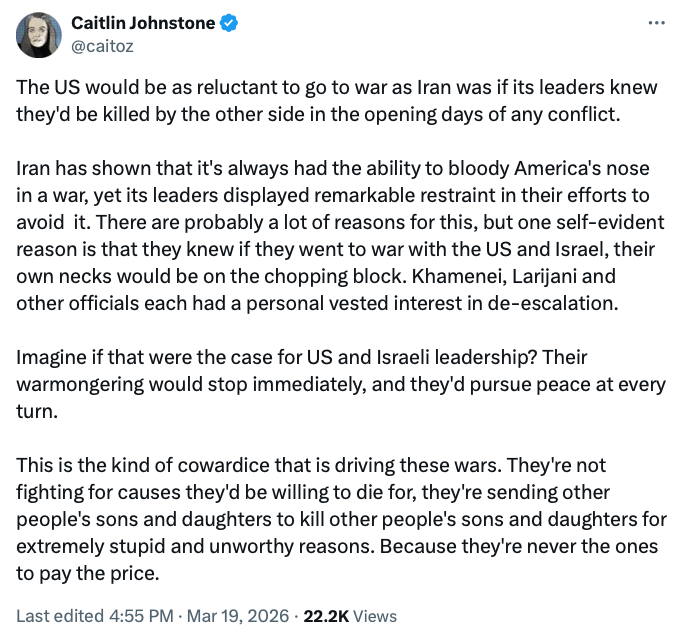Open the three-dot more options menu
686x642 pixels.
[656, 23]
